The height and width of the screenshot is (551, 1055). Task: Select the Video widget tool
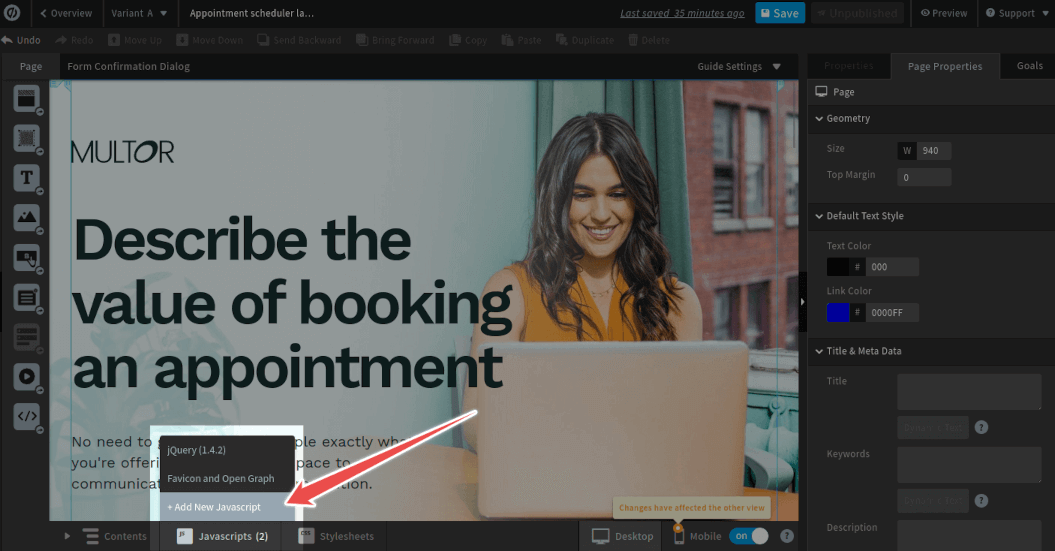coord(26,376)
